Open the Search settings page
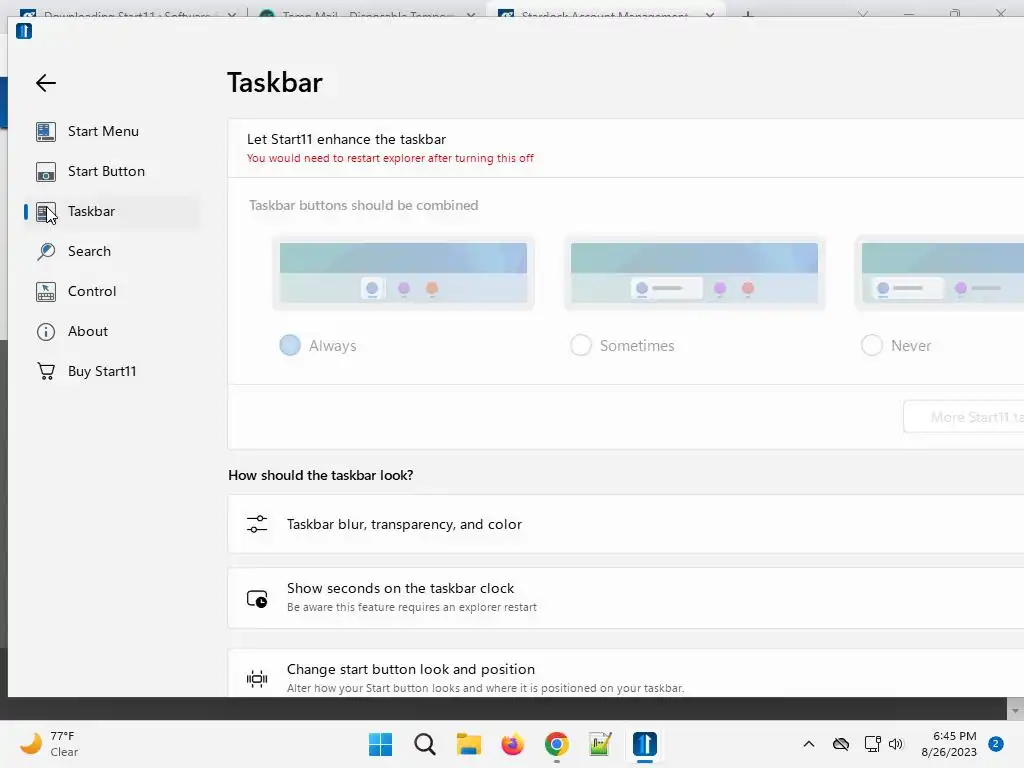The height and width of the screenshot is (768, 1024). coord(111,251)
